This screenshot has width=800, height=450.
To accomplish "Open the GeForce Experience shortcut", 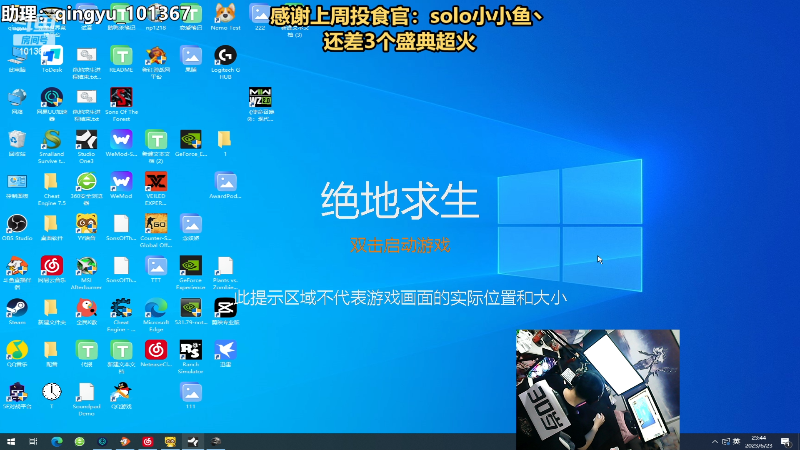I will [x=190, y=273].
